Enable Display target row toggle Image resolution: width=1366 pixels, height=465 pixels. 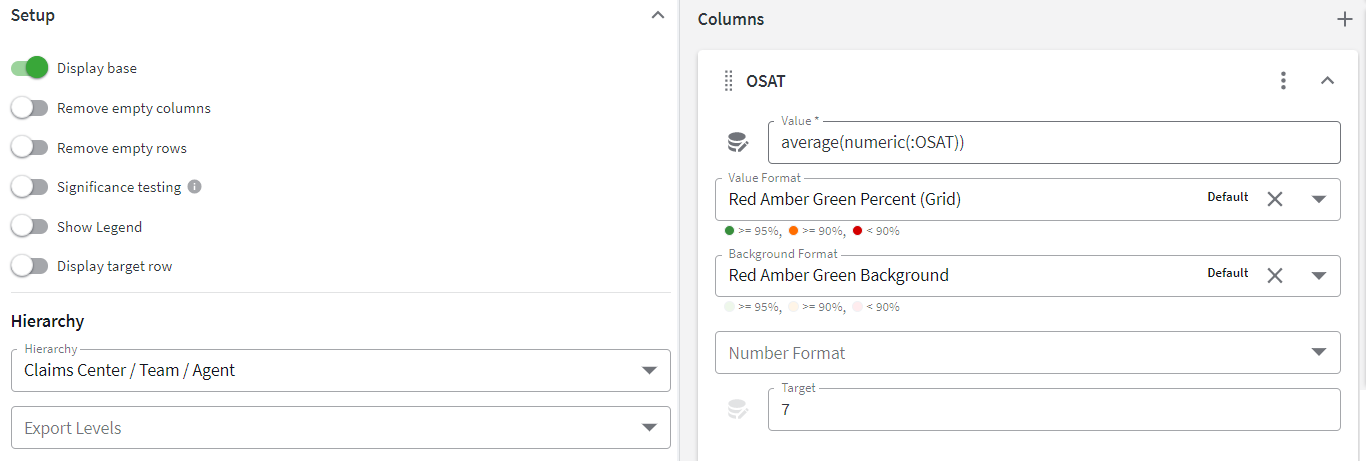click(30, 266)
